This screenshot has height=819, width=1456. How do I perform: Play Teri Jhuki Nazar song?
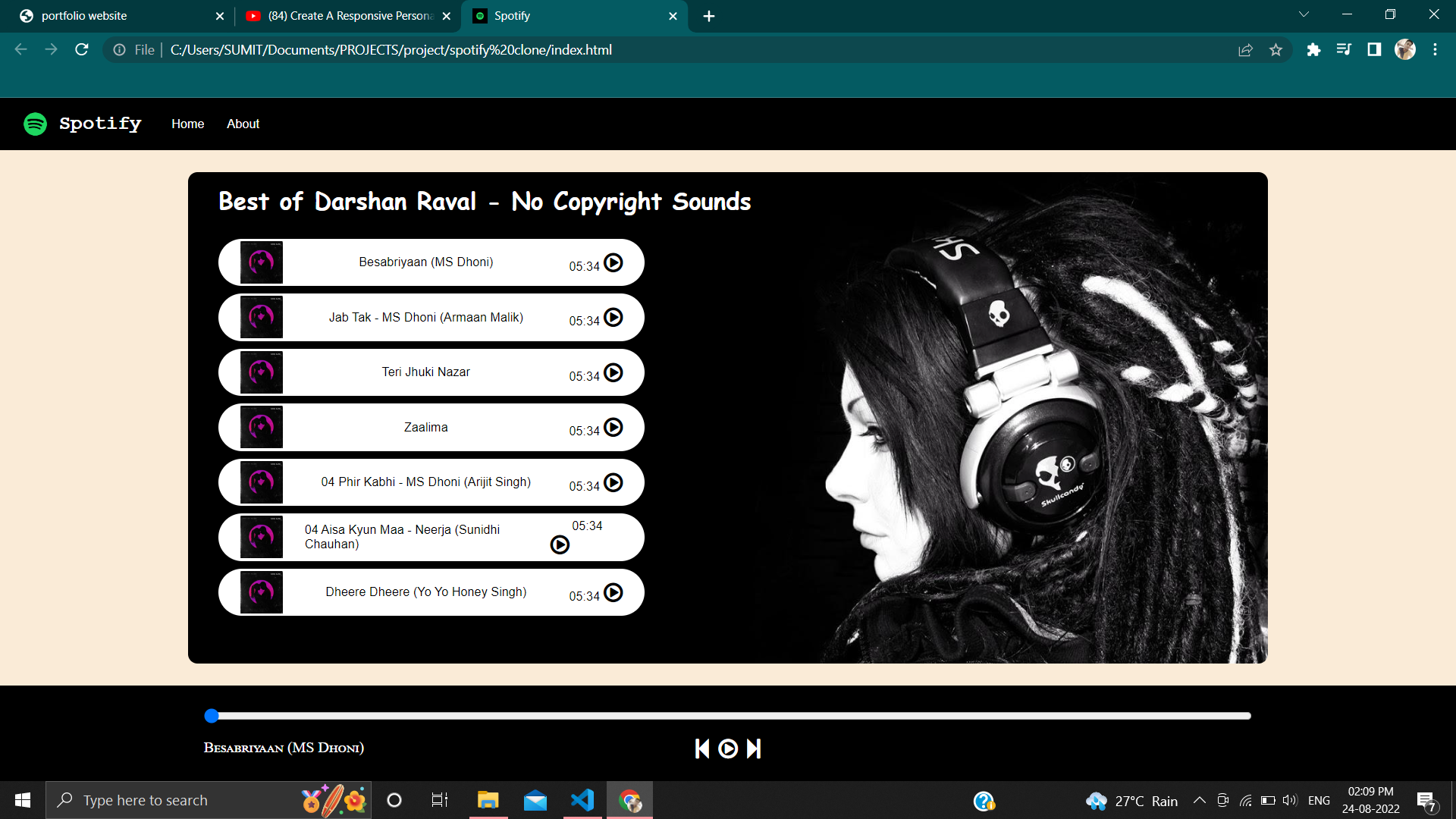613,372
